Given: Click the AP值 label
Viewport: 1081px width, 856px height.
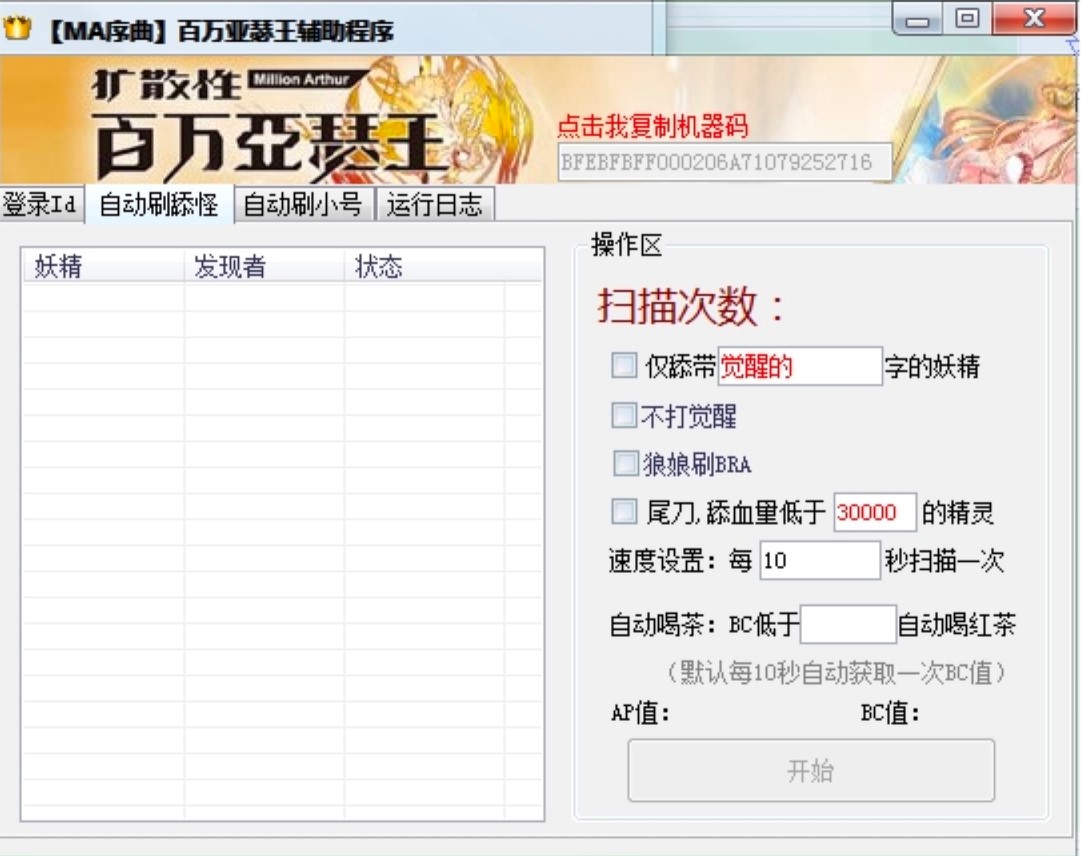Looking at the screenshot, I should click(640, 713).
